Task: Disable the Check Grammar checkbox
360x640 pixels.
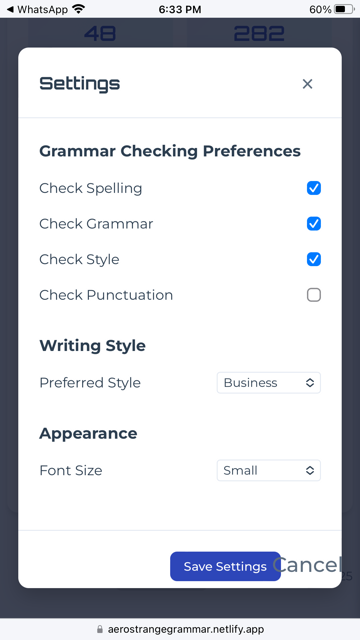Action: click(314, 224)
